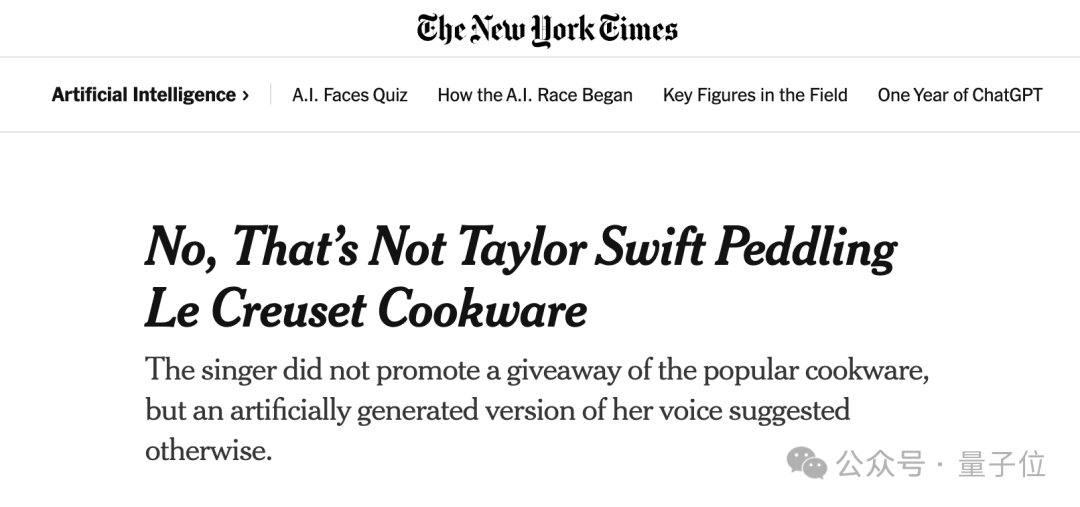
Task: Select Key Figures in the Field
Action: pos(755,95)
